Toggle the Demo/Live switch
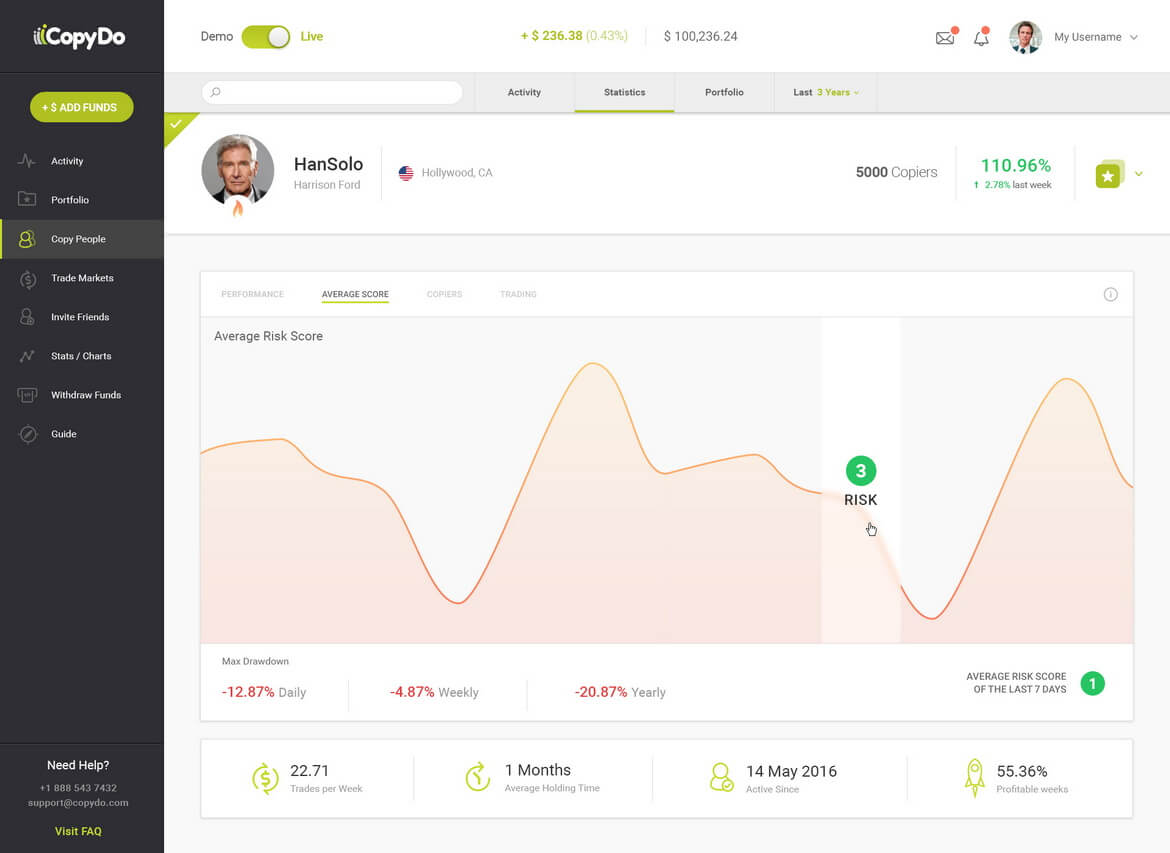This screenshot has width=1170, height=853. 266,37
